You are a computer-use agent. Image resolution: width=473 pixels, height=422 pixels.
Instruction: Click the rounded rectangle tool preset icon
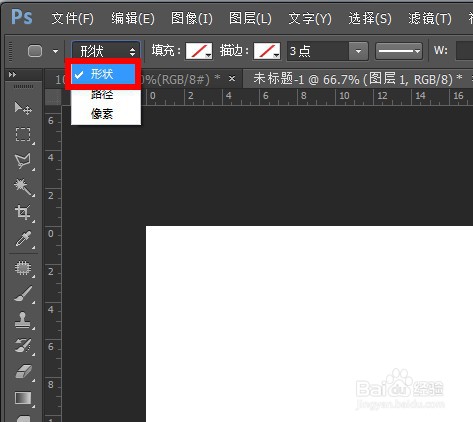pos(35,51)
